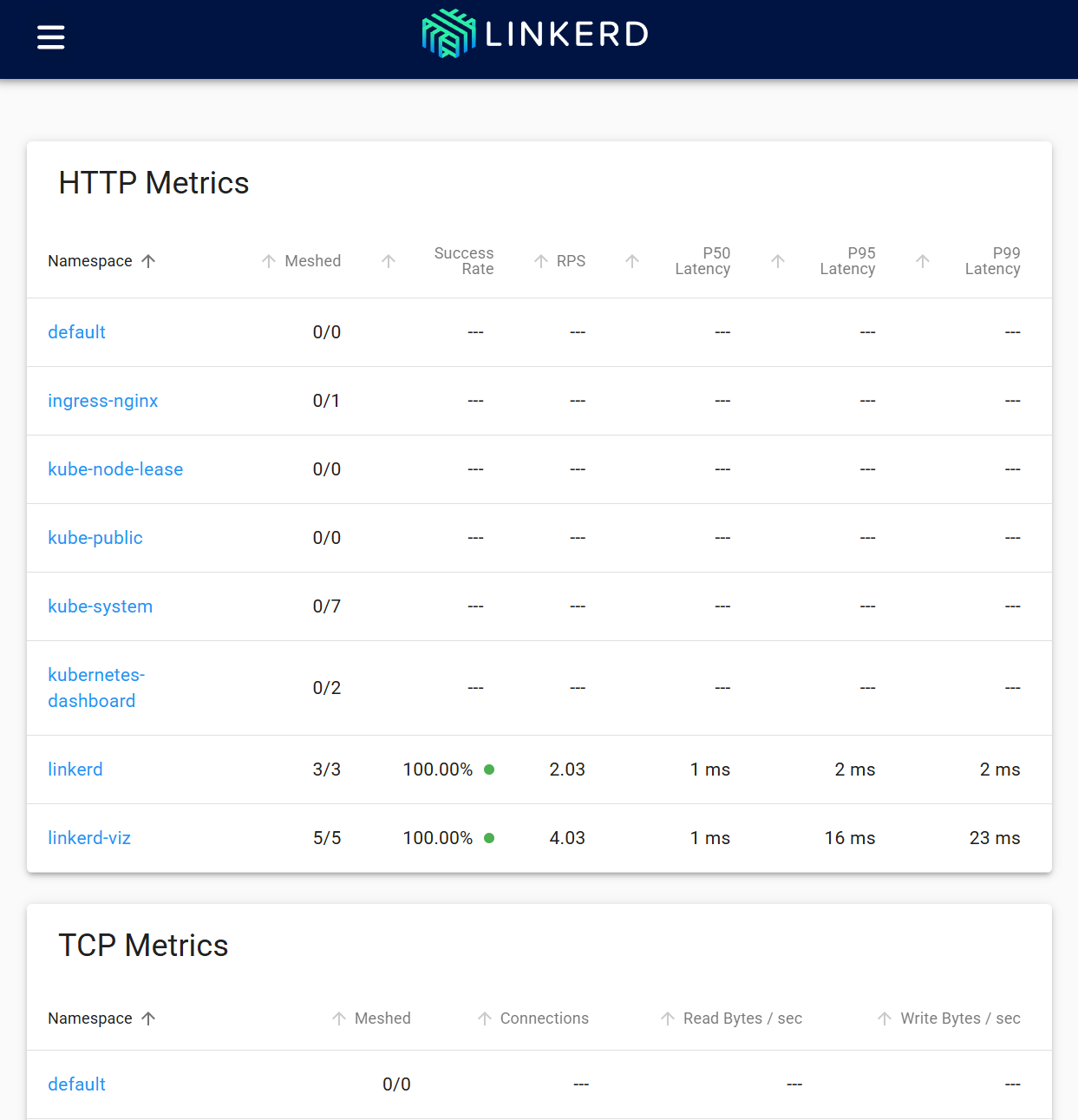
Task: Sort by P95 Latency arrow
Action: (778, 261)
